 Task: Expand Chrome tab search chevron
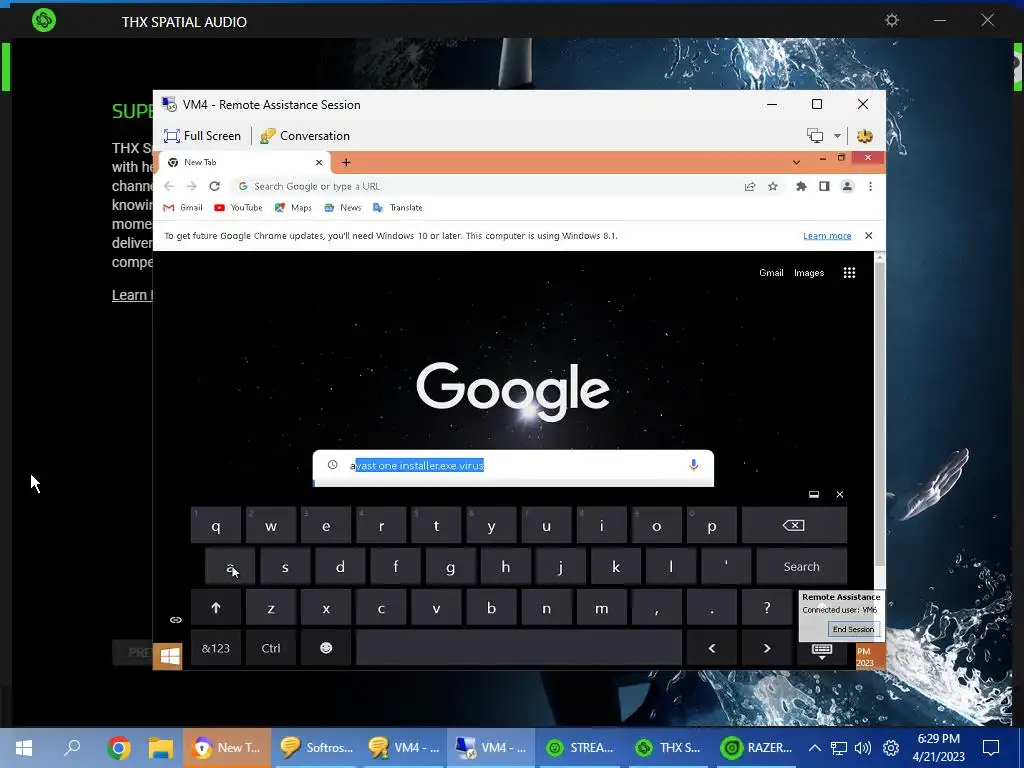click(796, 162)
